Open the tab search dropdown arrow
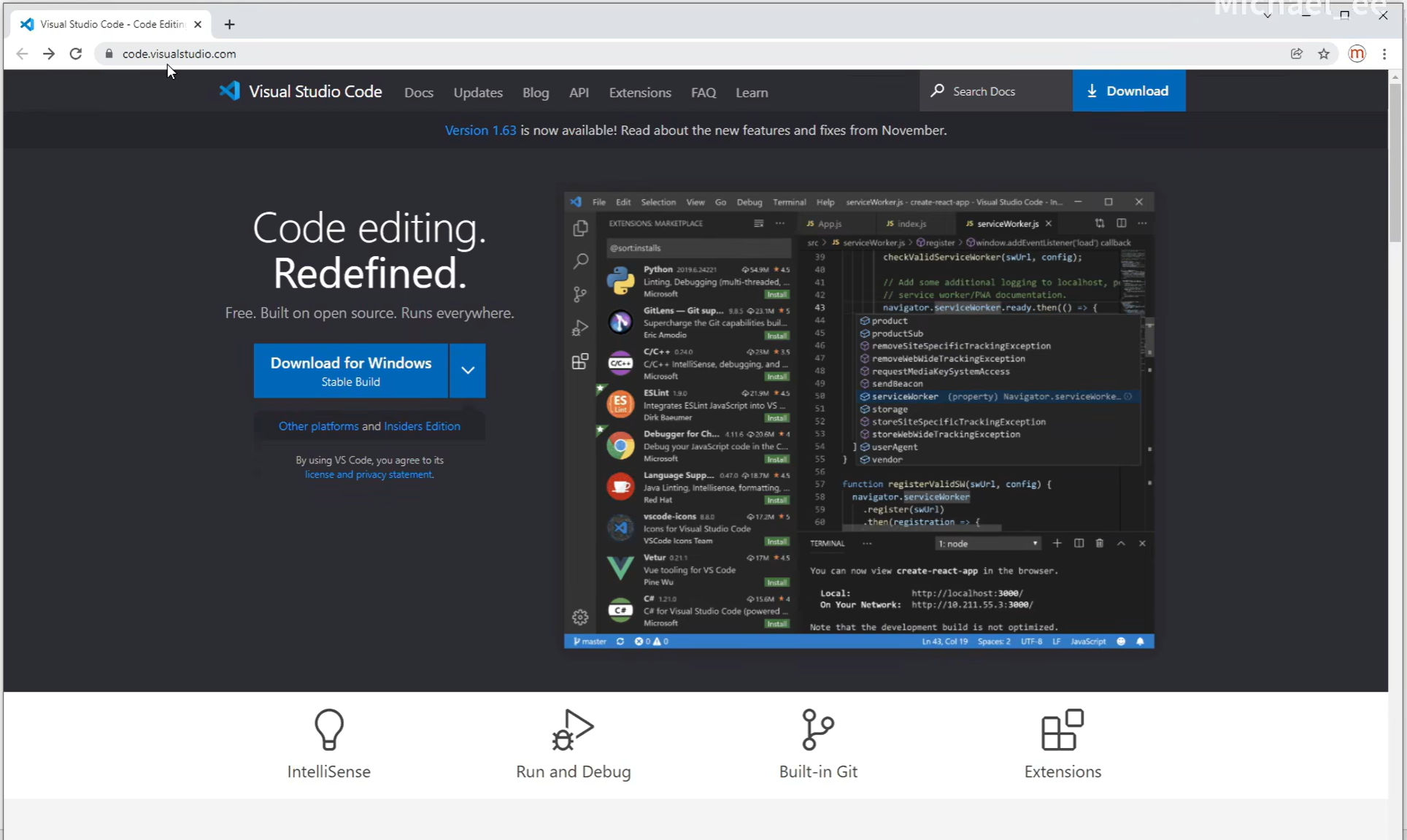Screen dimensions: 1407x840 coord(1267,15)
